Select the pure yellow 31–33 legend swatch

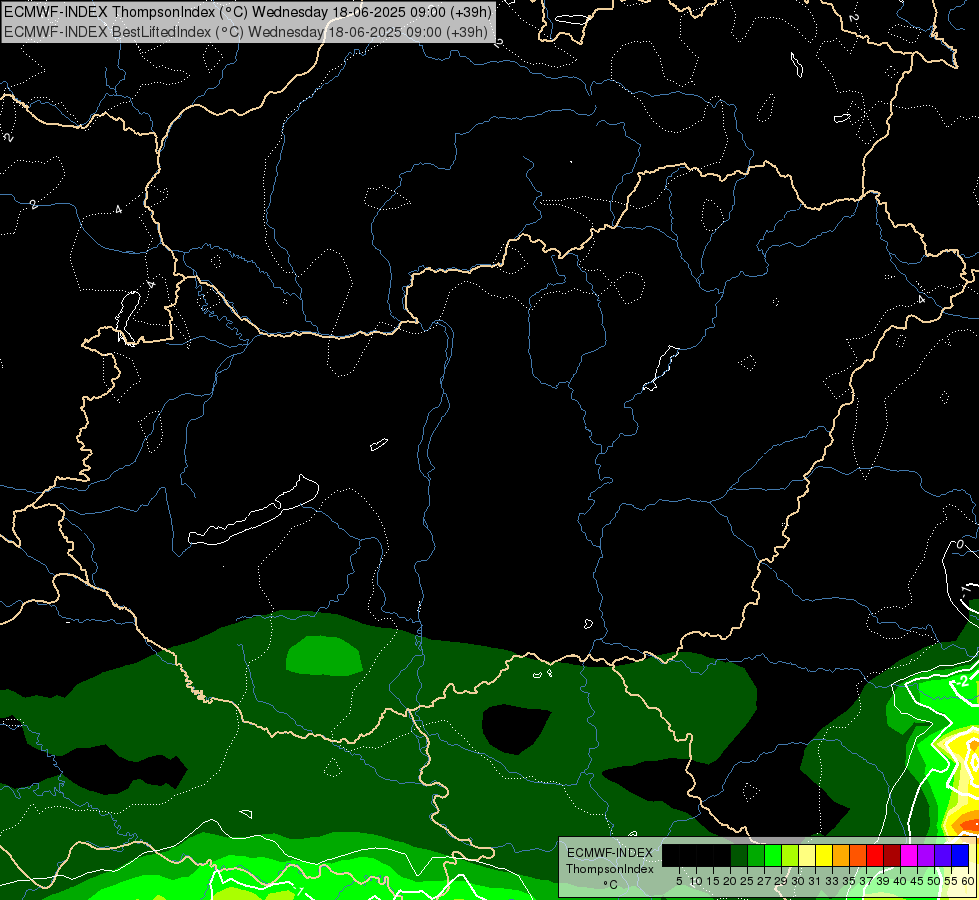tap(824, 855)
